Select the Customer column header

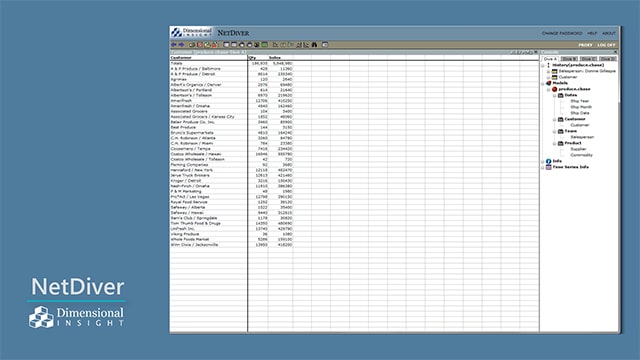(x=181, y=58)
